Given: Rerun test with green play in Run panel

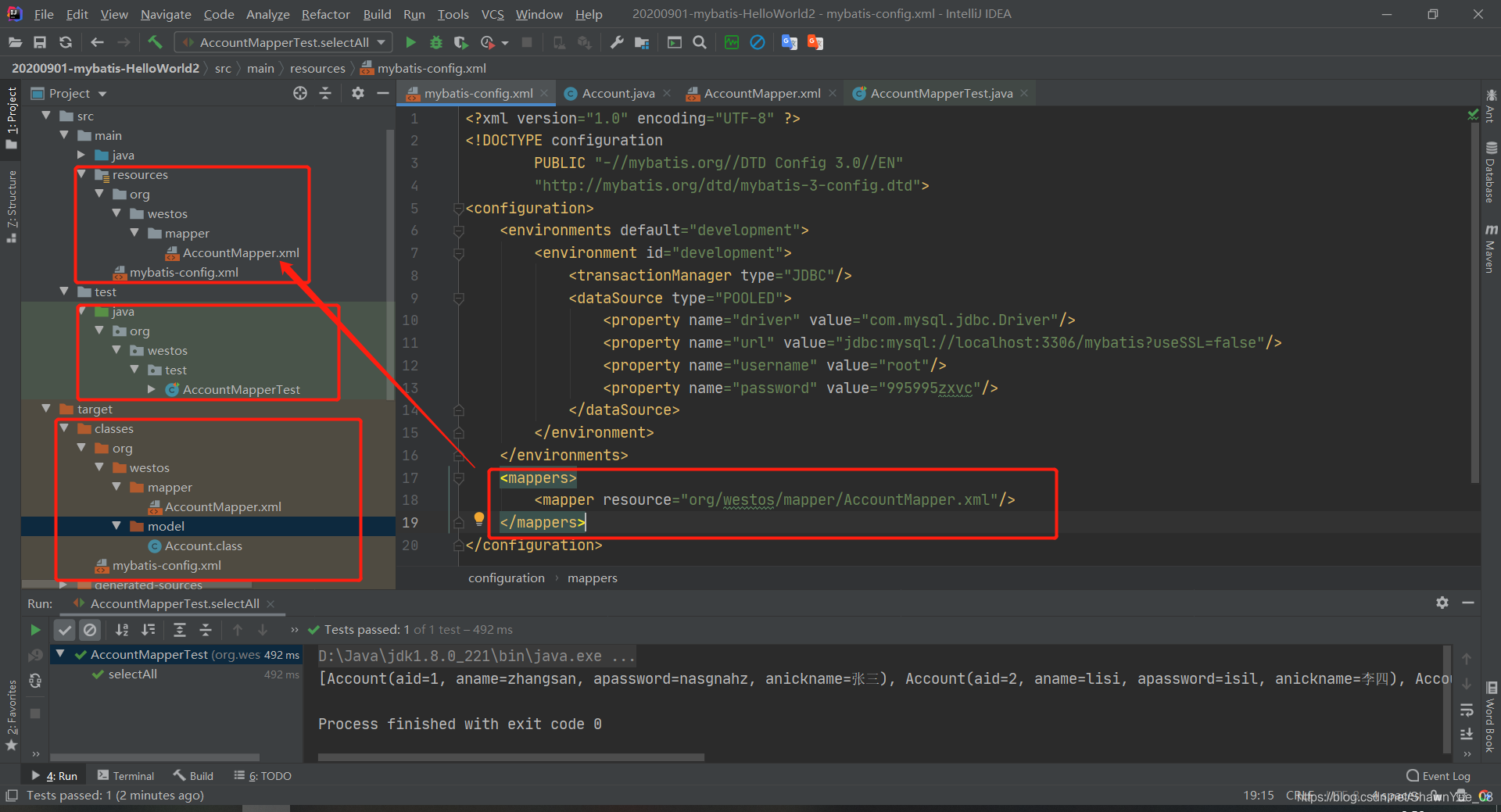Looking at the screenshot, I should pyautogui.click(x=35, y=629).
